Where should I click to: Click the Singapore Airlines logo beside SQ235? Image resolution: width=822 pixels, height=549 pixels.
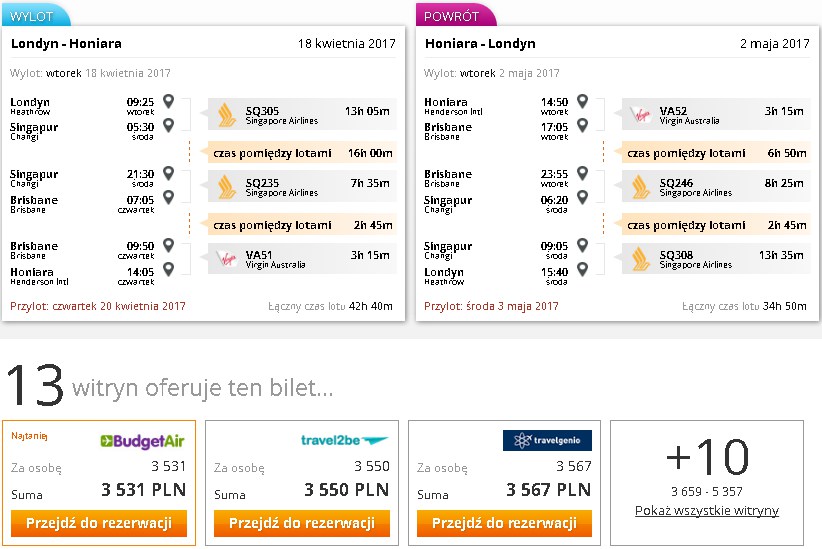coord(226,187)
